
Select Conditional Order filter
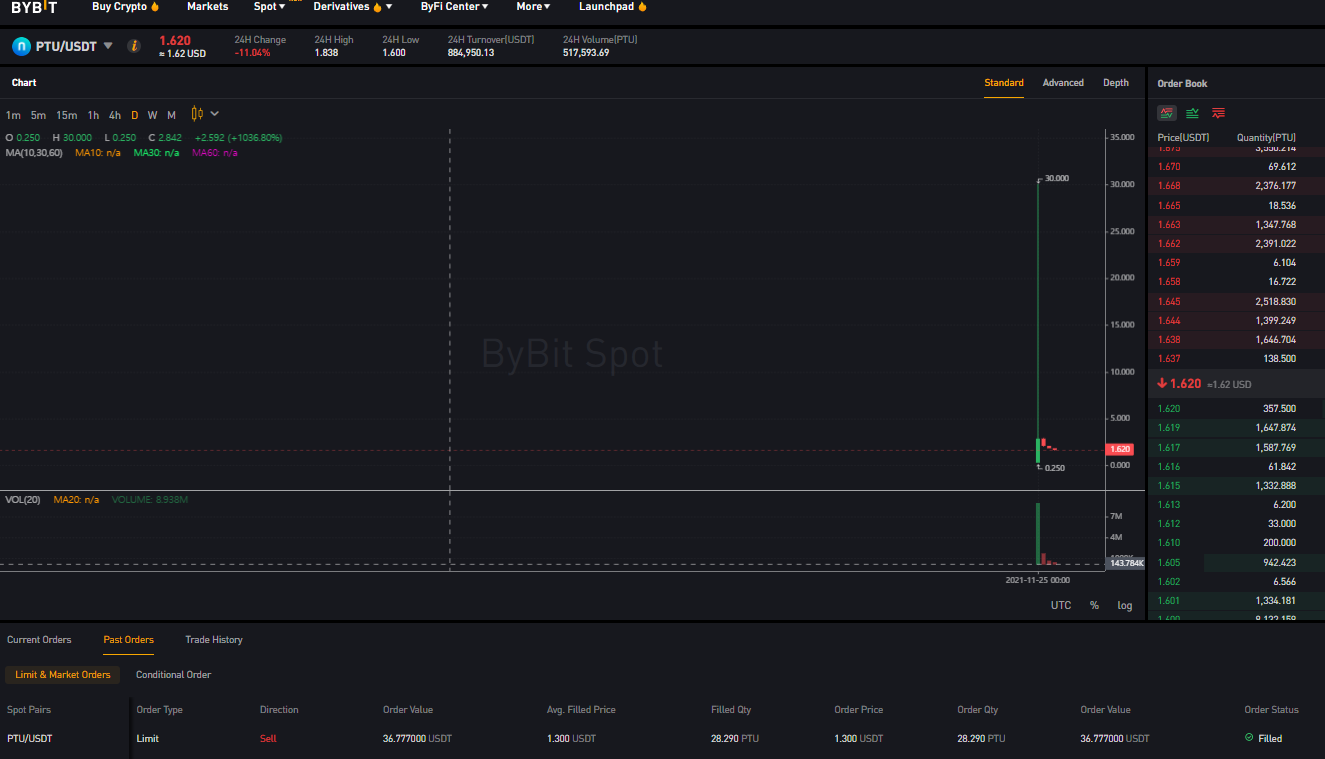click(x=173, y=675)
